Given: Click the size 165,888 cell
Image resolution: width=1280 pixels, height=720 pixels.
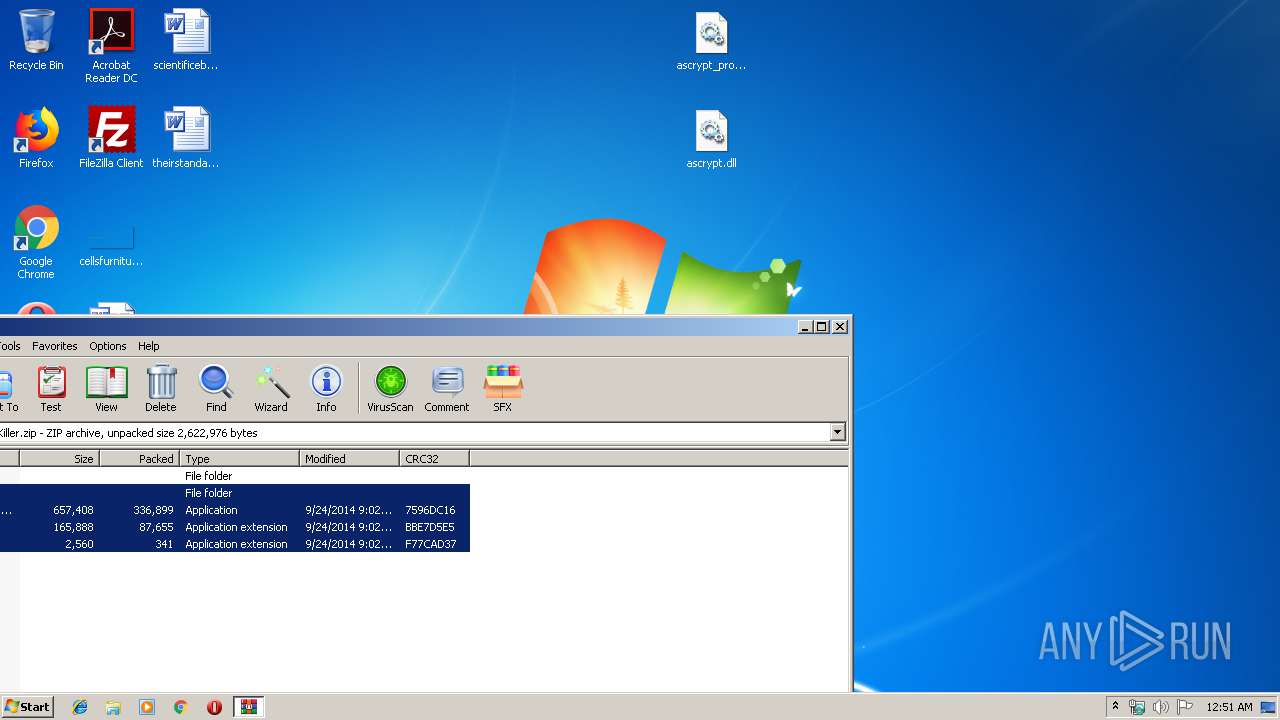Looking at the screenshot, I should 73,527.
